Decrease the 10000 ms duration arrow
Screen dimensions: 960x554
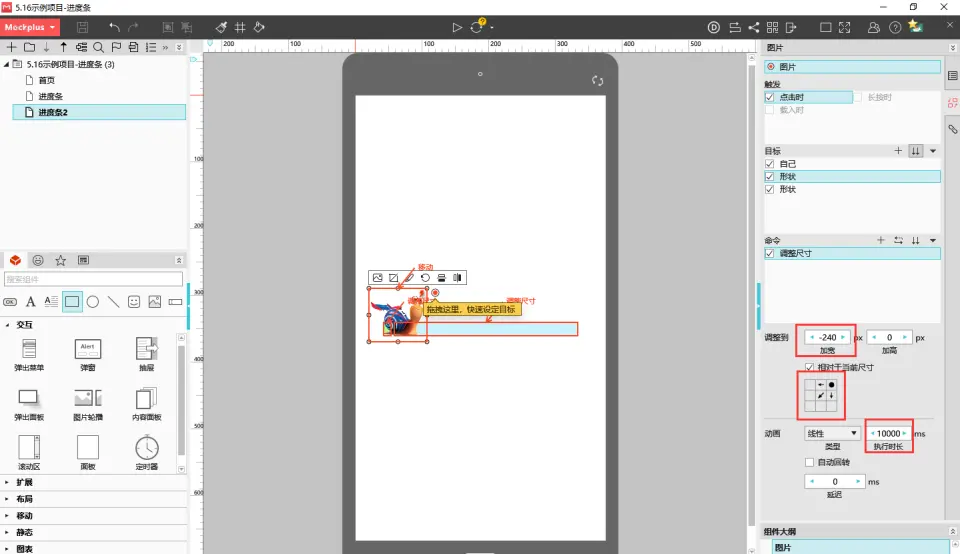pyautogui.click(x=872, y=433)
